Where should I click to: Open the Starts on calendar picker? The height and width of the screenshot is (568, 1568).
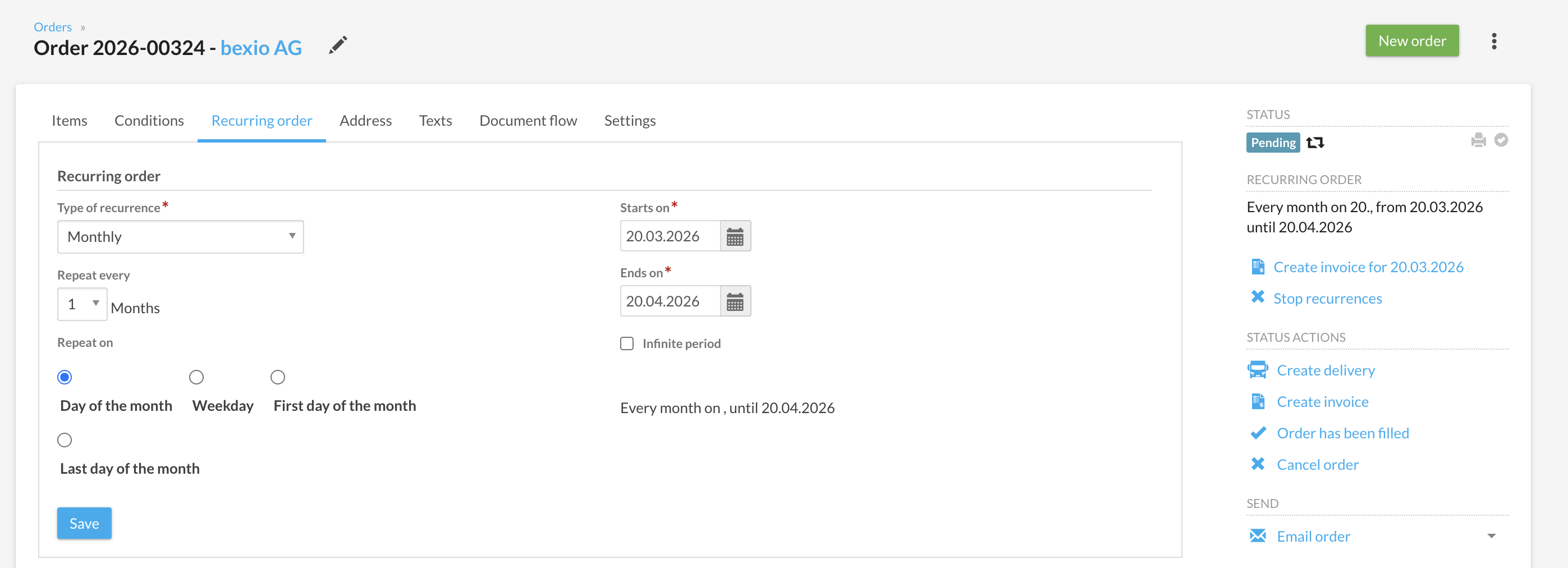point(735,236)
